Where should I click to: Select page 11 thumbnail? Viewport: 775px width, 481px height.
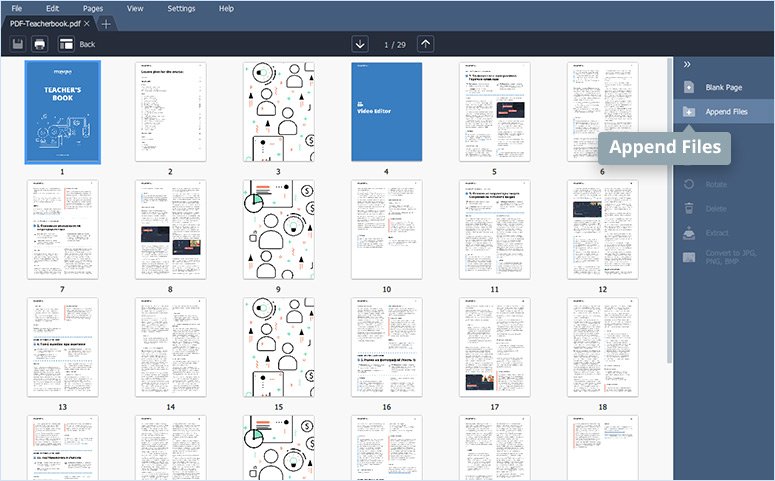[495, 229]
